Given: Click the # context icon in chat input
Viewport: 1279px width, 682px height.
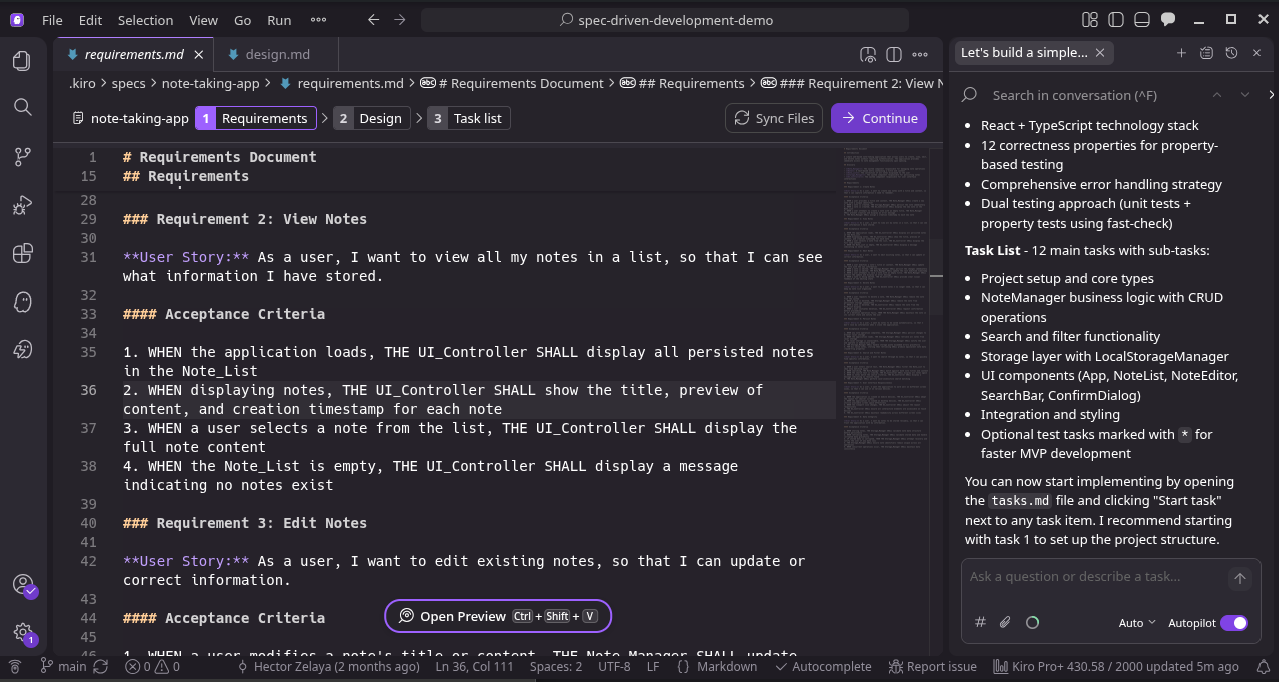Looking at the screenshot, I should coord(980,621).
